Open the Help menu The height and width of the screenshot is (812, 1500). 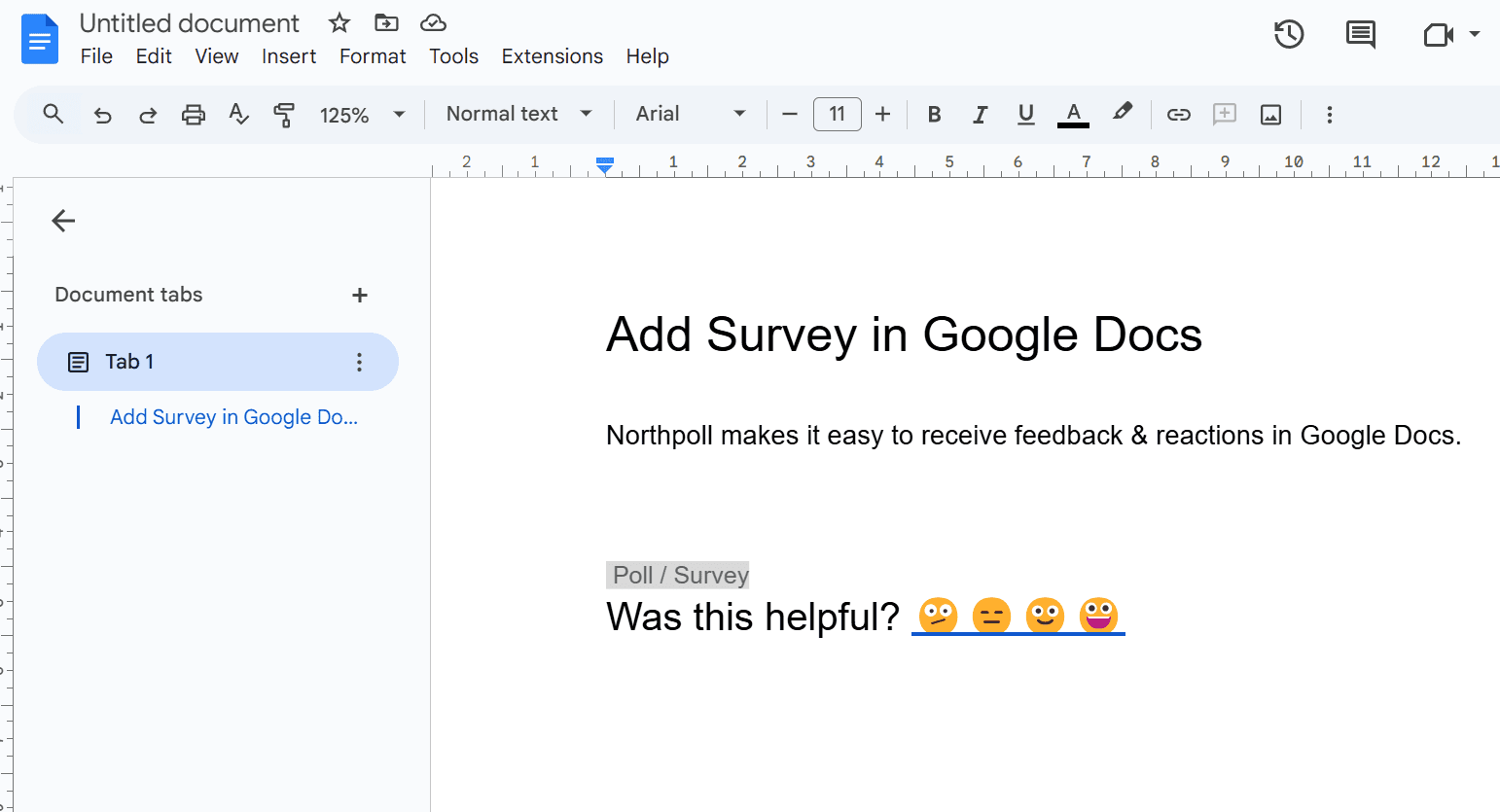[x=647, y=56]
